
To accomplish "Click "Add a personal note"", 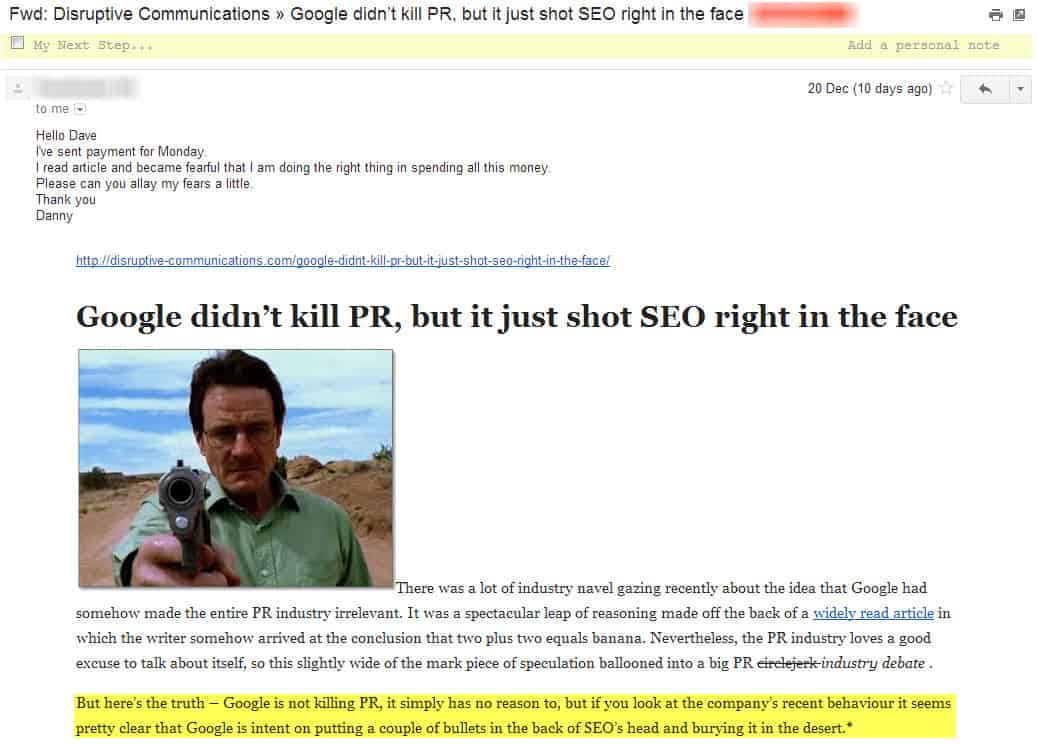I will [923, 46].
